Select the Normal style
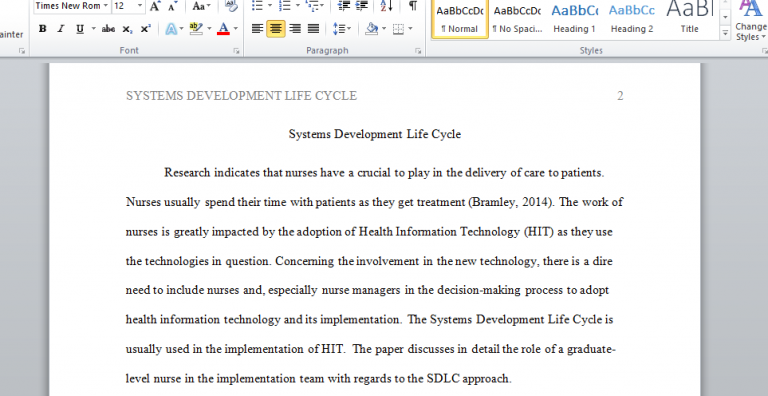This screenshot has width=768, height=396. pos(459,19)
